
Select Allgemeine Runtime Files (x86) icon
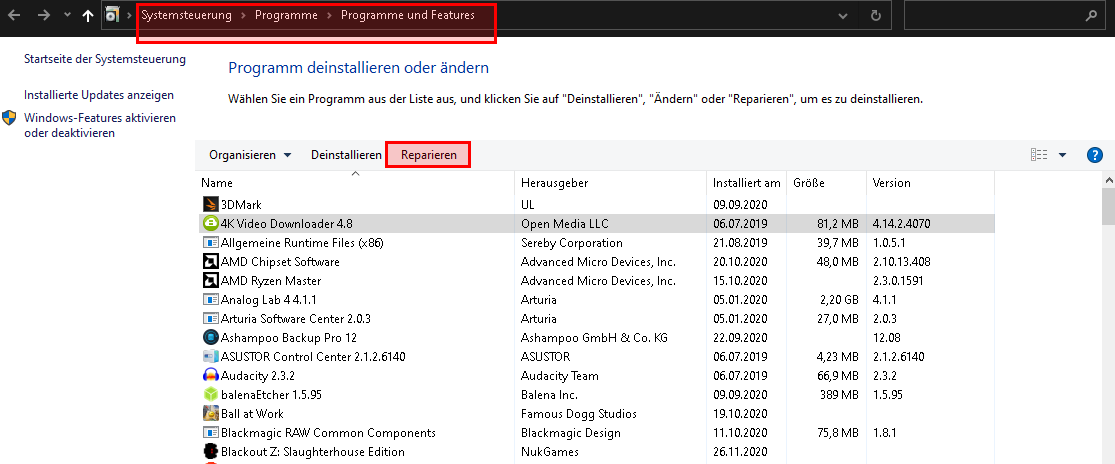pyautogui.click(x=210, y=242)
